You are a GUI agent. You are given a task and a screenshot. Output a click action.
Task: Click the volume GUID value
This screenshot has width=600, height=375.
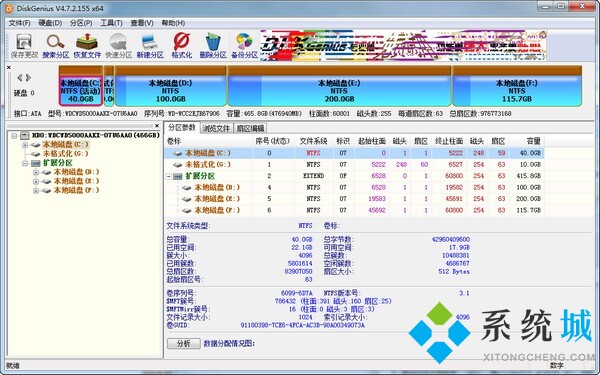pyautogui.click(x=302, y=325)
